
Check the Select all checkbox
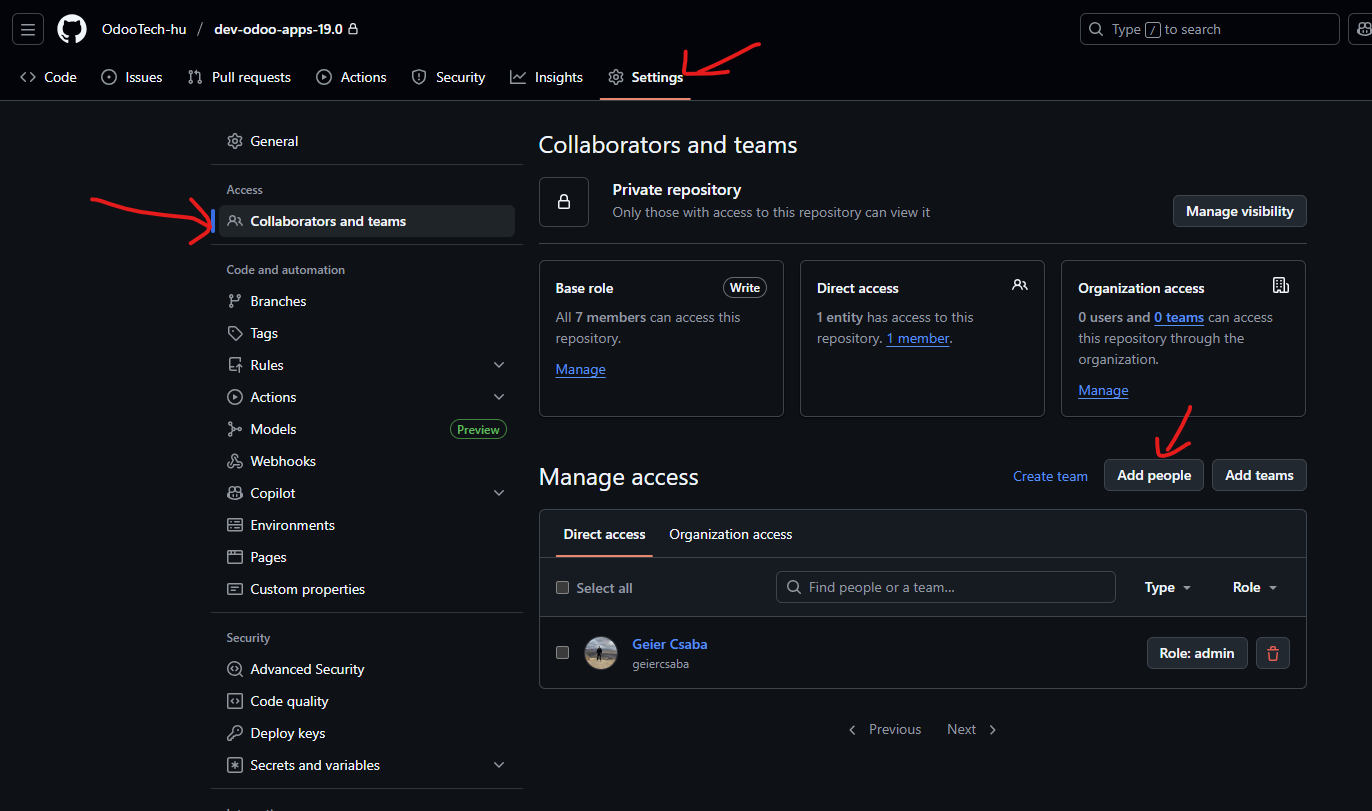point(562,588)
